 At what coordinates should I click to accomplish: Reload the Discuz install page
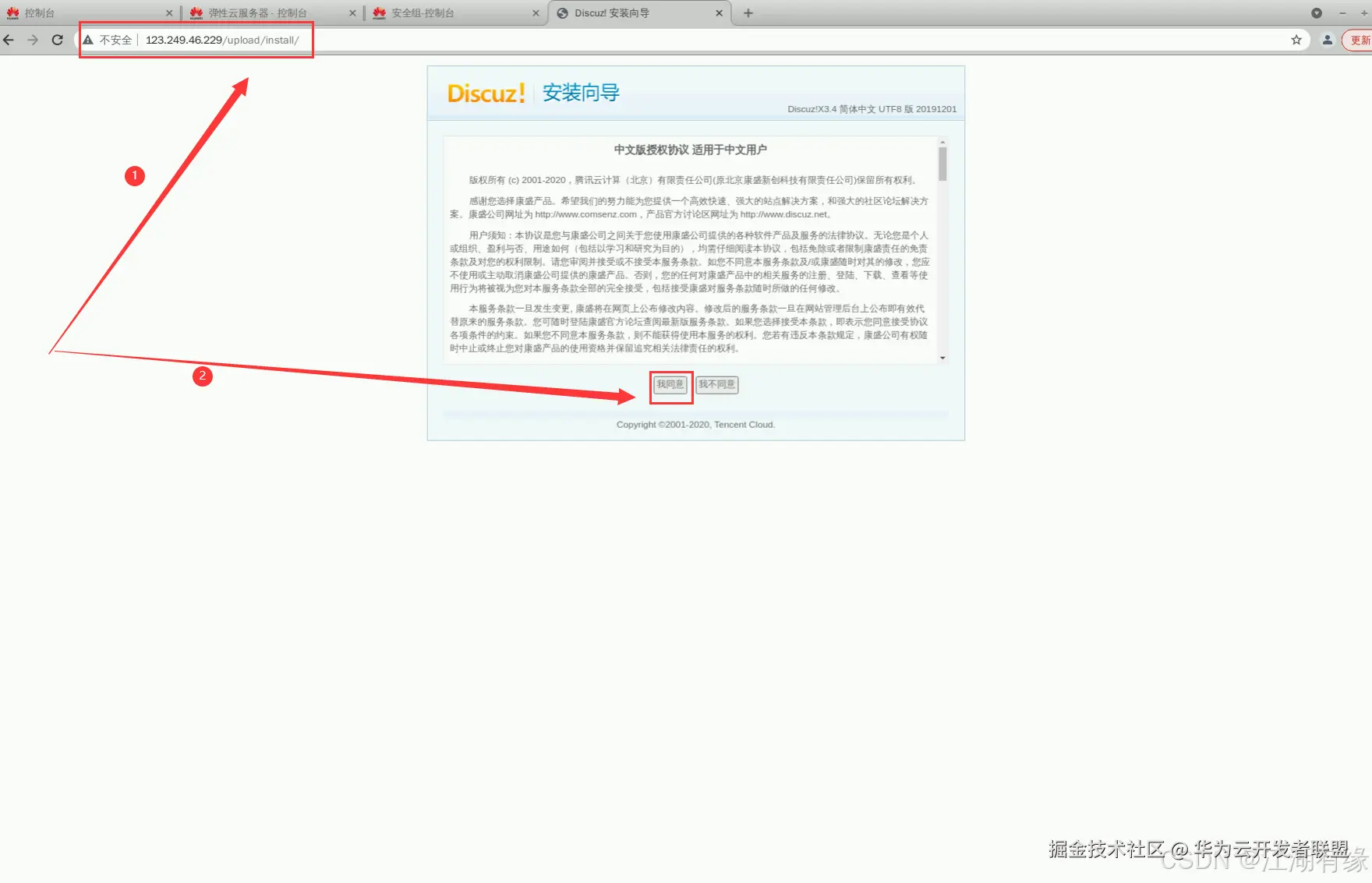[x=58, y=40]
